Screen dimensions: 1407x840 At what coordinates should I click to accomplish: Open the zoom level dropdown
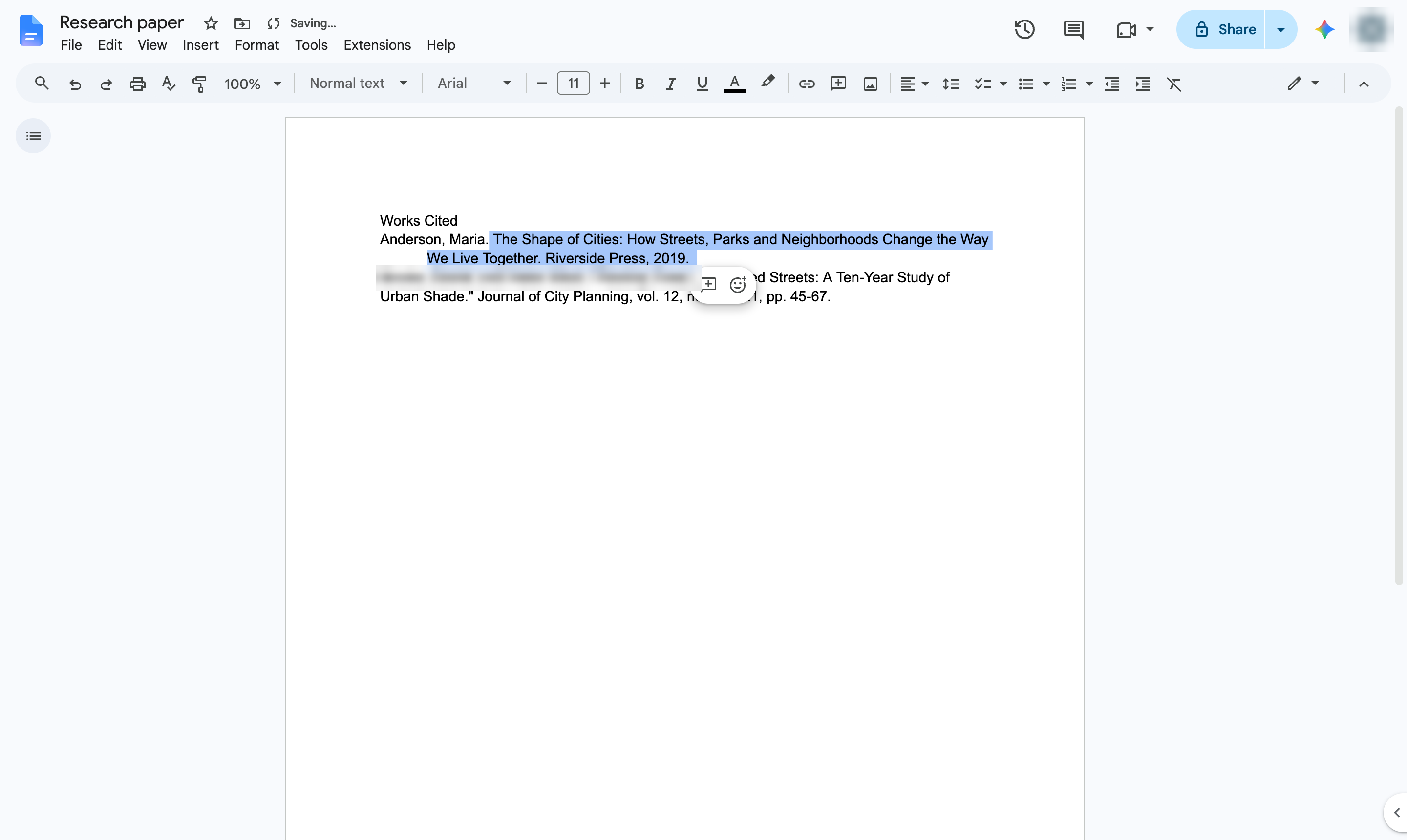[253, 84]
